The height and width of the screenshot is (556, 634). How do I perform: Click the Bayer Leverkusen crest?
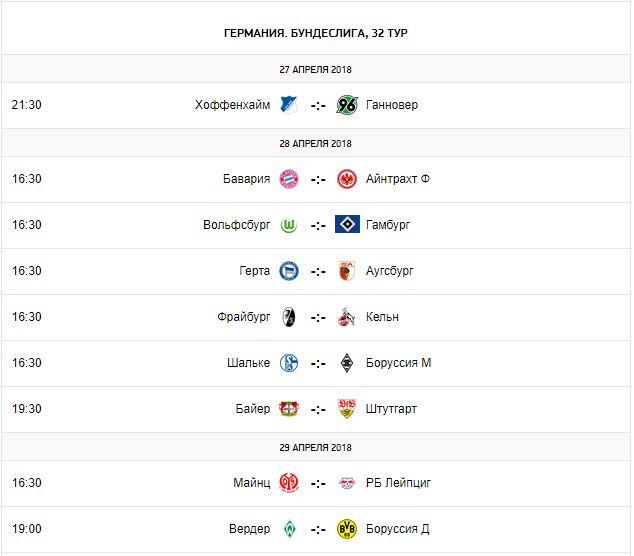coord(289,409)
